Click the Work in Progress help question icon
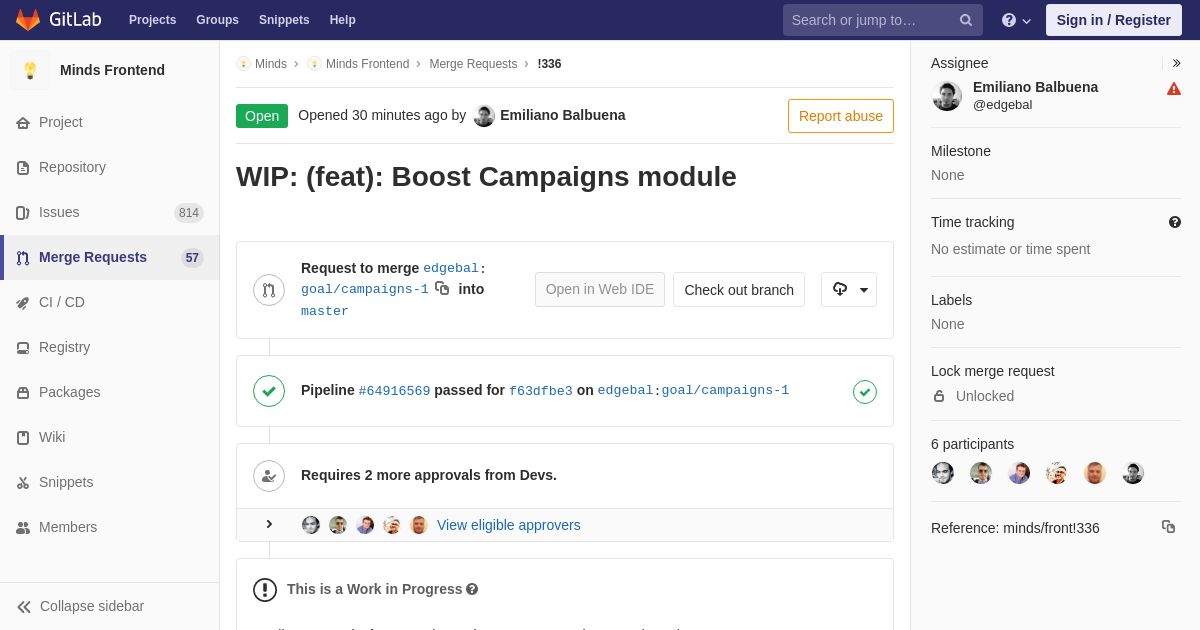This screenshot has width=1200, height=630. click(472, 590)
